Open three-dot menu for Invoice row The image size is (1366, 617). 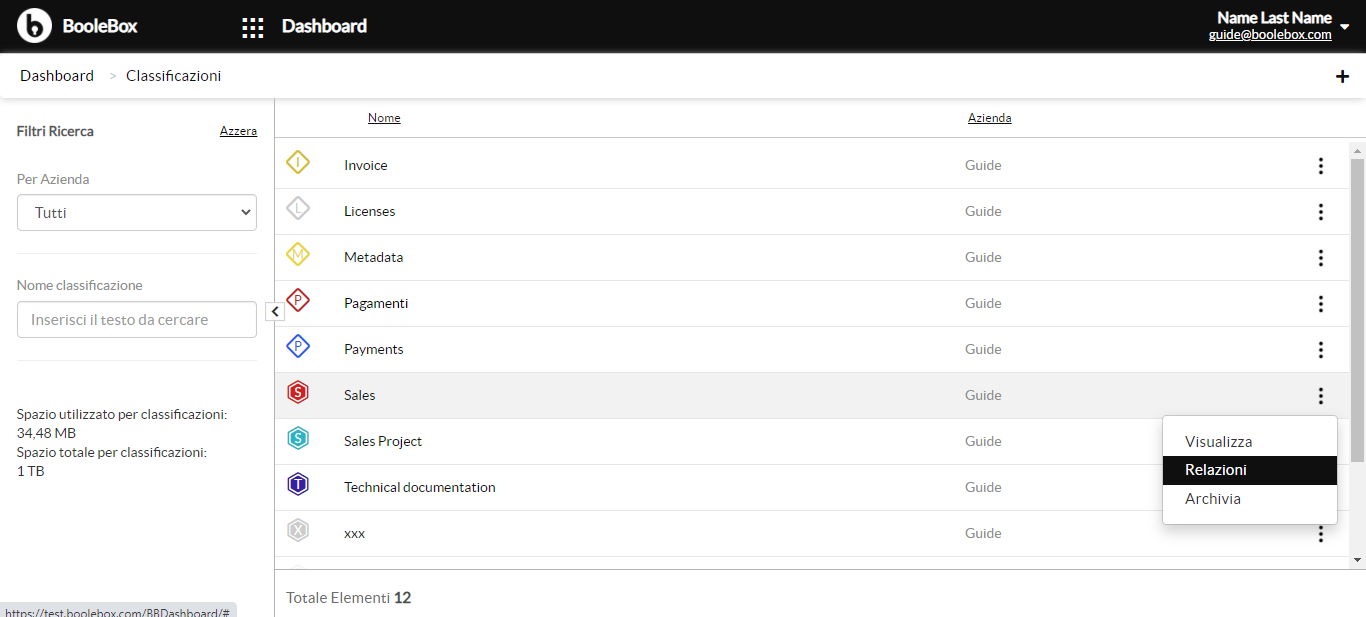point(1321,166)
